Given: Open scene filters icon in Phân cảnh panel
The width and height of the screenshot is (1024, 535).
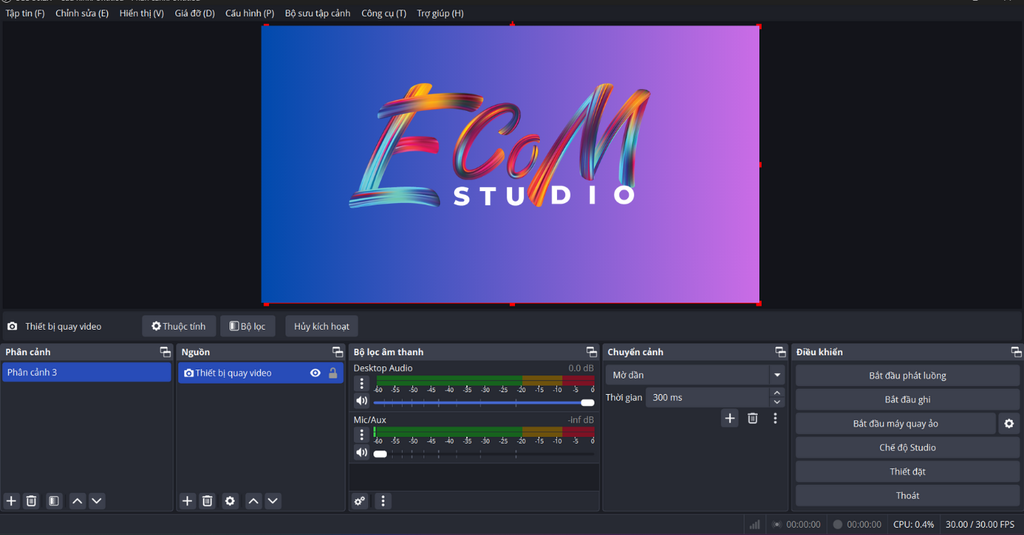Looking at the screenshot, I should 54,501.
